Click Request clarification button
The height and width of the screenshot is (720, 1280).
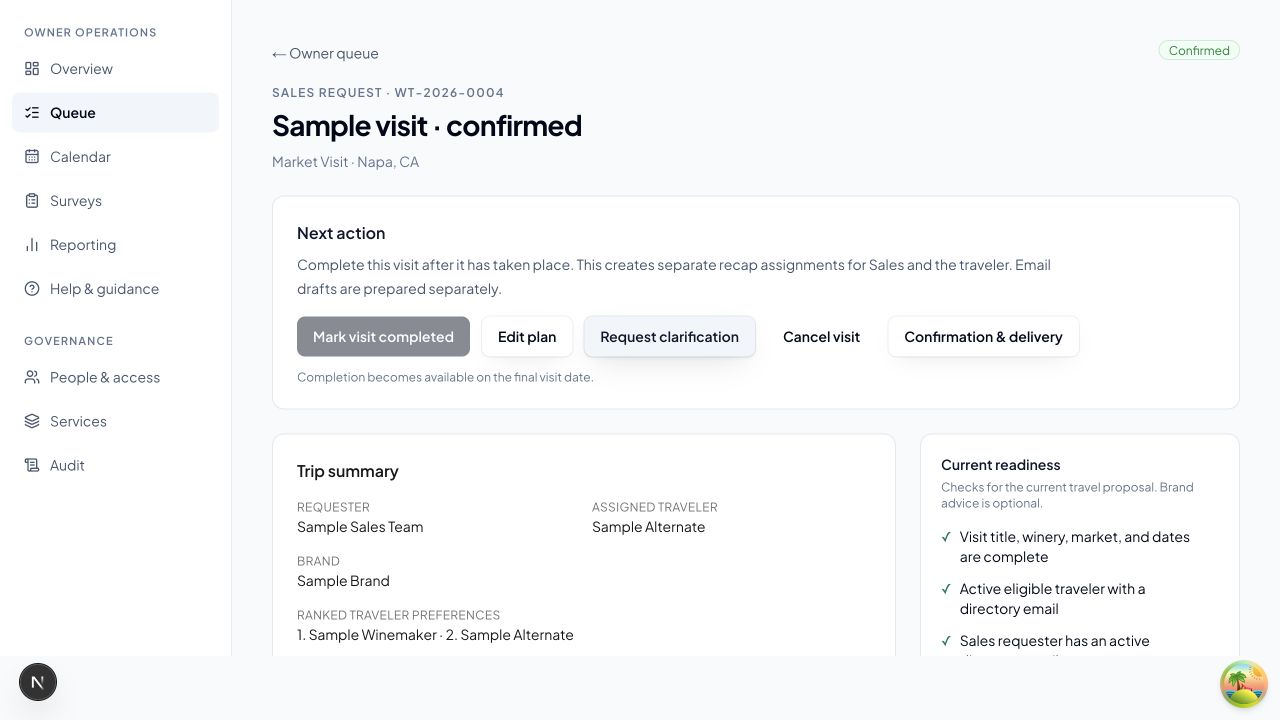(669, 337)
